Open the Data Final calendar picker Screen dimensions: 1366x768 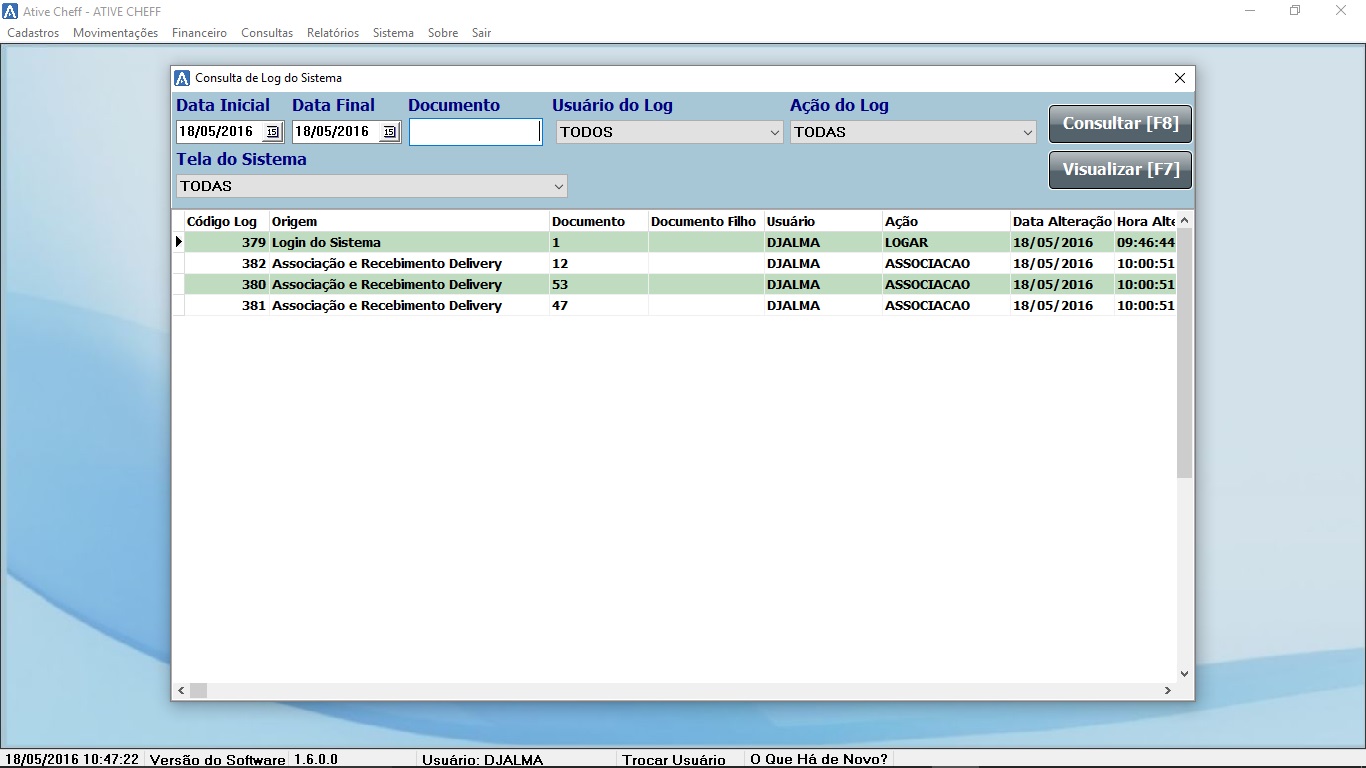pos(389,132)
